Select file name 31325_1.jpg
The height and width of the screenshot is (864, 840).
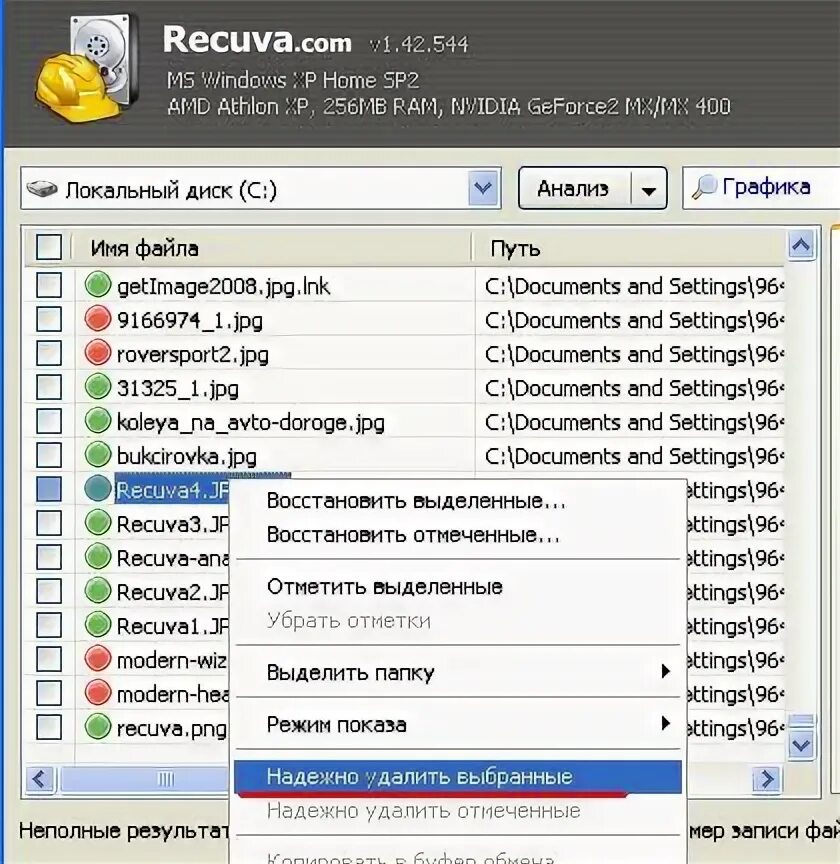pos(177,388)
